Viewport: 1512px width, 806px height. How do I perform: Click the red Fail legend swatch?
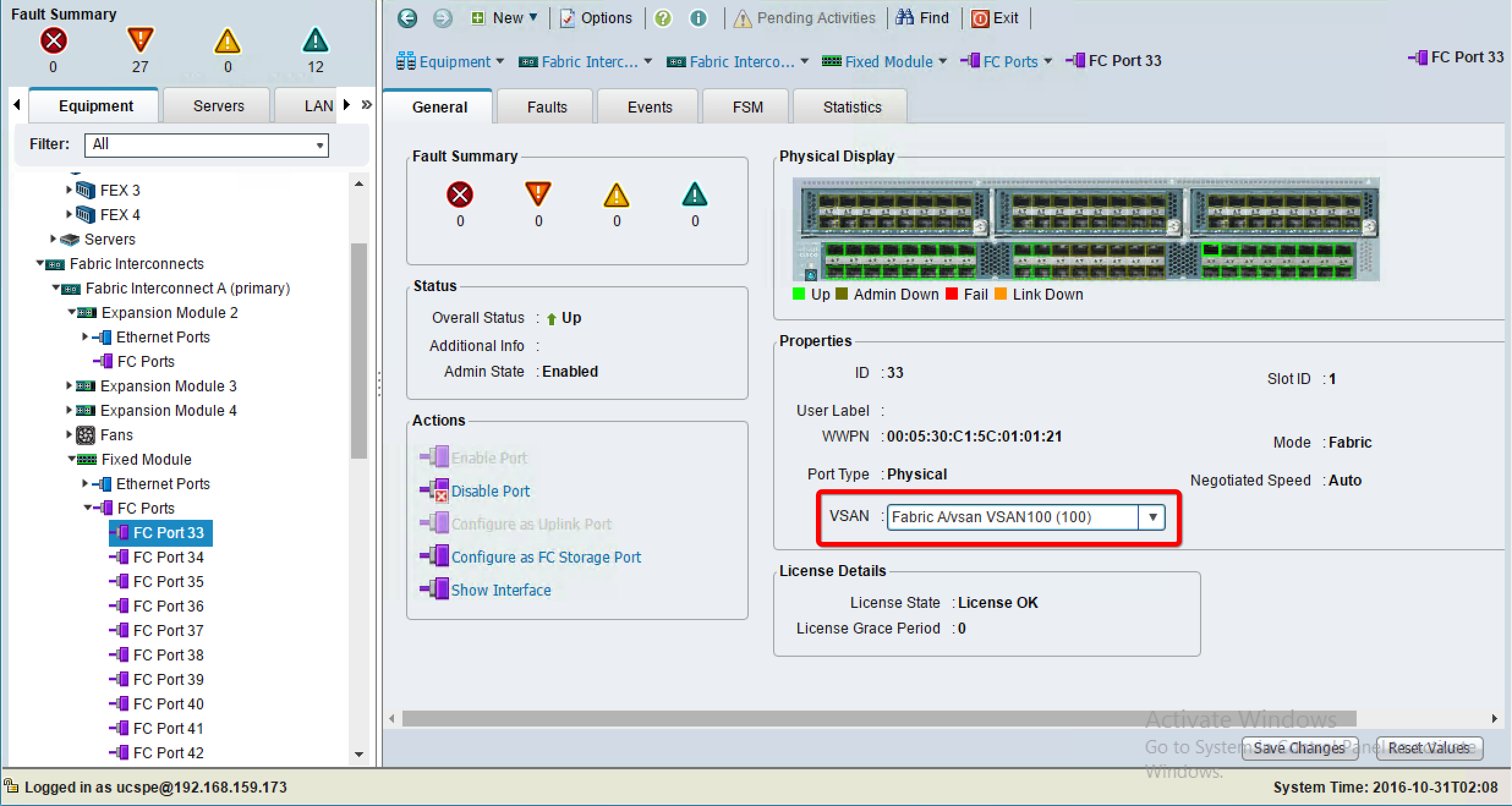pos(951,294)
